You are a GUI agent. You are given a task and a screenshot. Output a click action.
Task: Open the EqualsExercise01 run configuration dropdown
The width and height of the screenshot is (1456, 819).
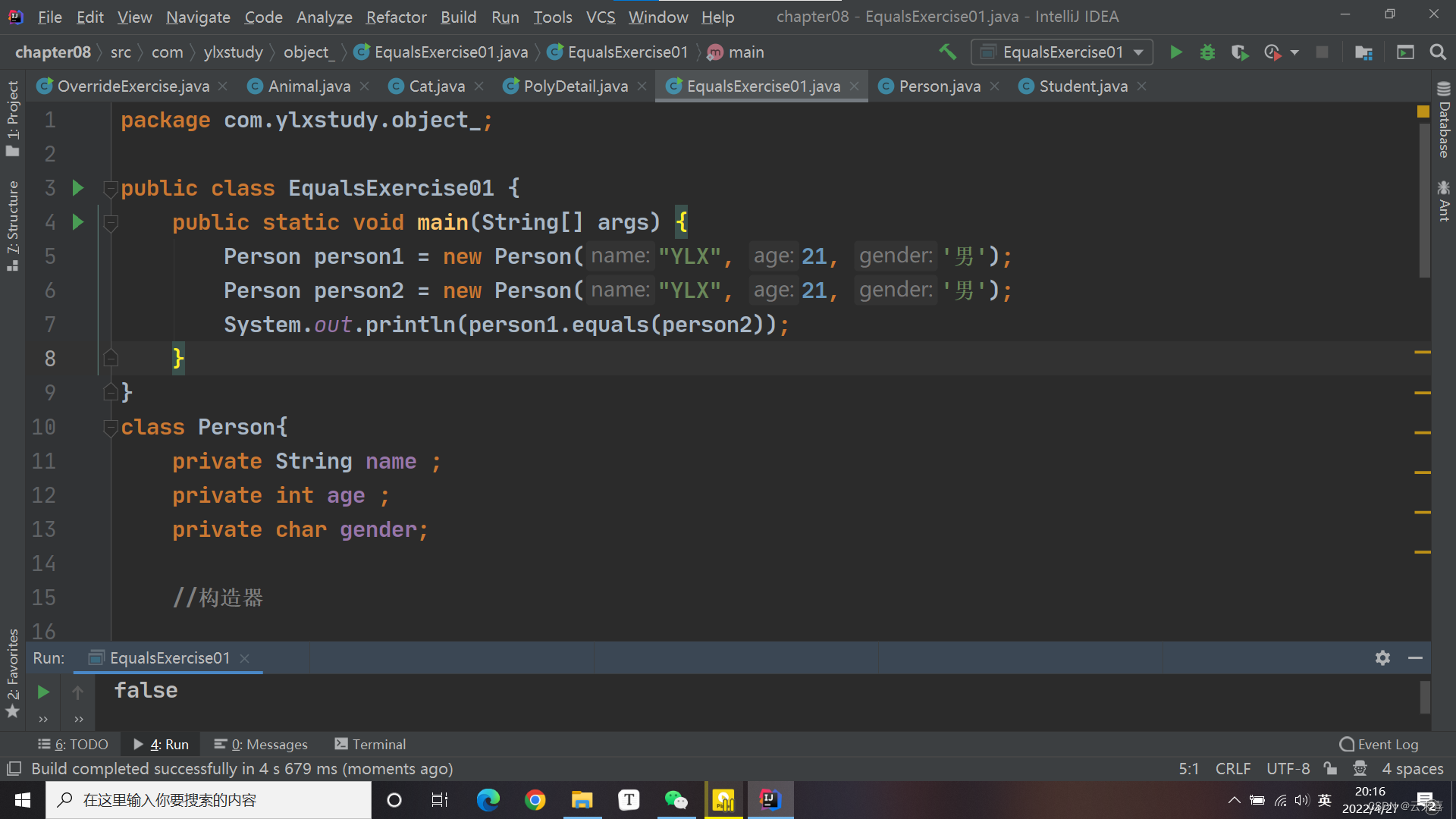1062,52
